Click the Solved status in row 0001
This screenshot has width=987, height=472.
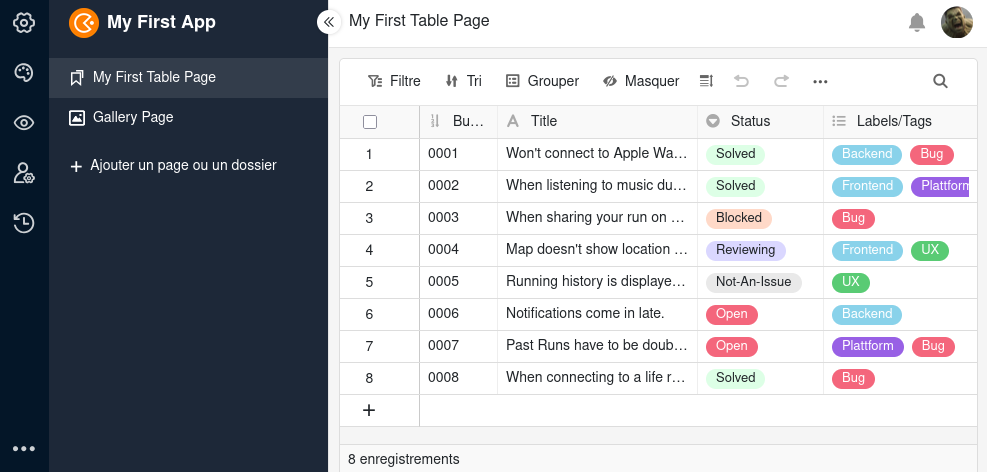(x=735, y=154)
